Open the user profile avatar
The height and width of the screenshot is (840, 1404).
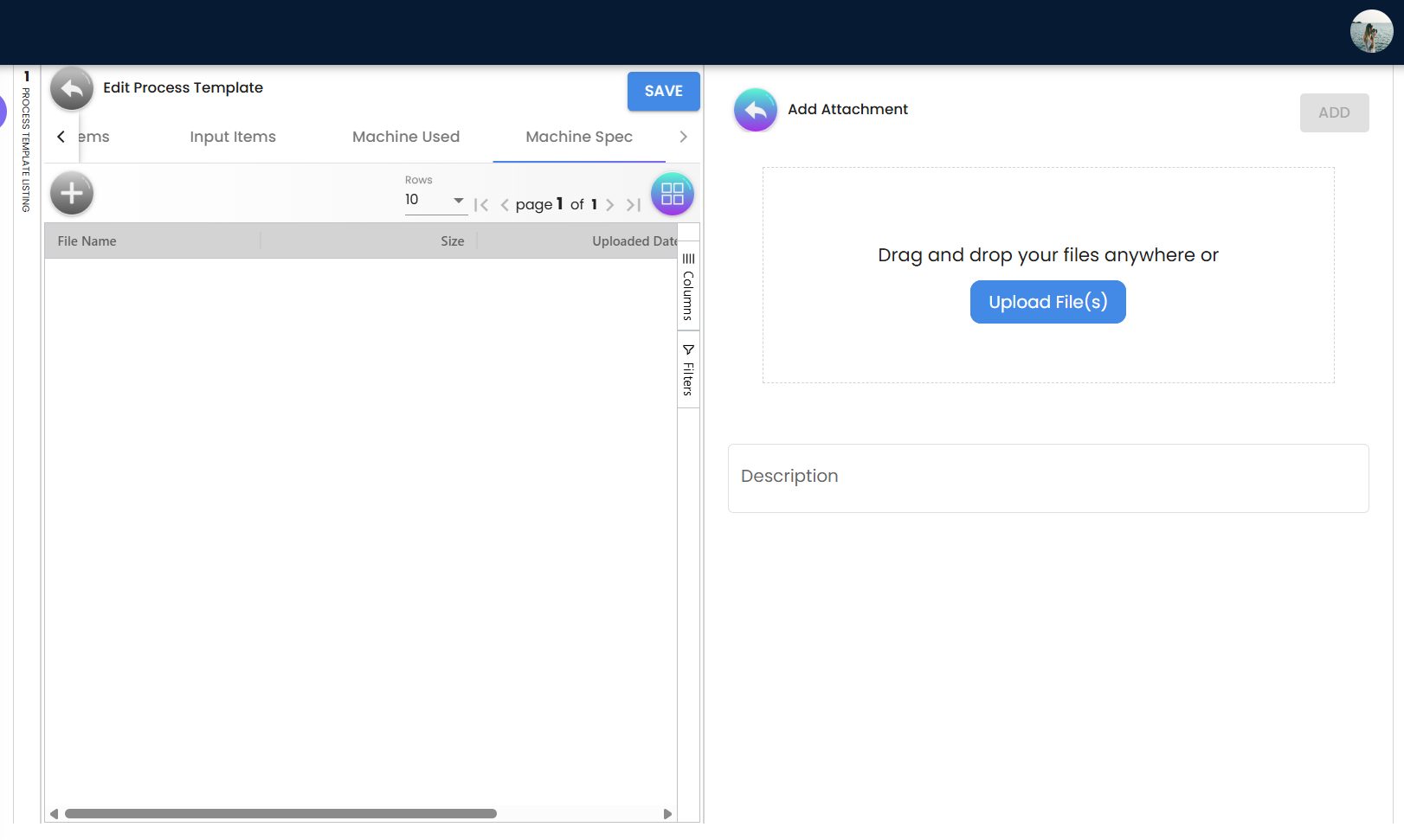[1371, 32]
